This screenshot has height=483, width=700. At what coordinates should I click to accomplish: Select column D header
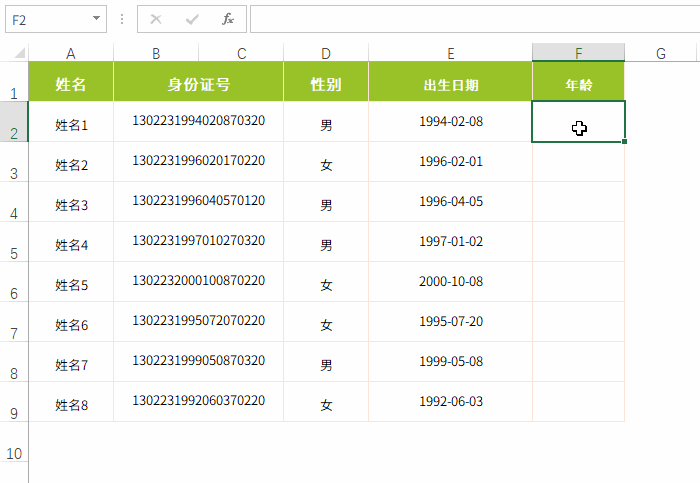326,54
